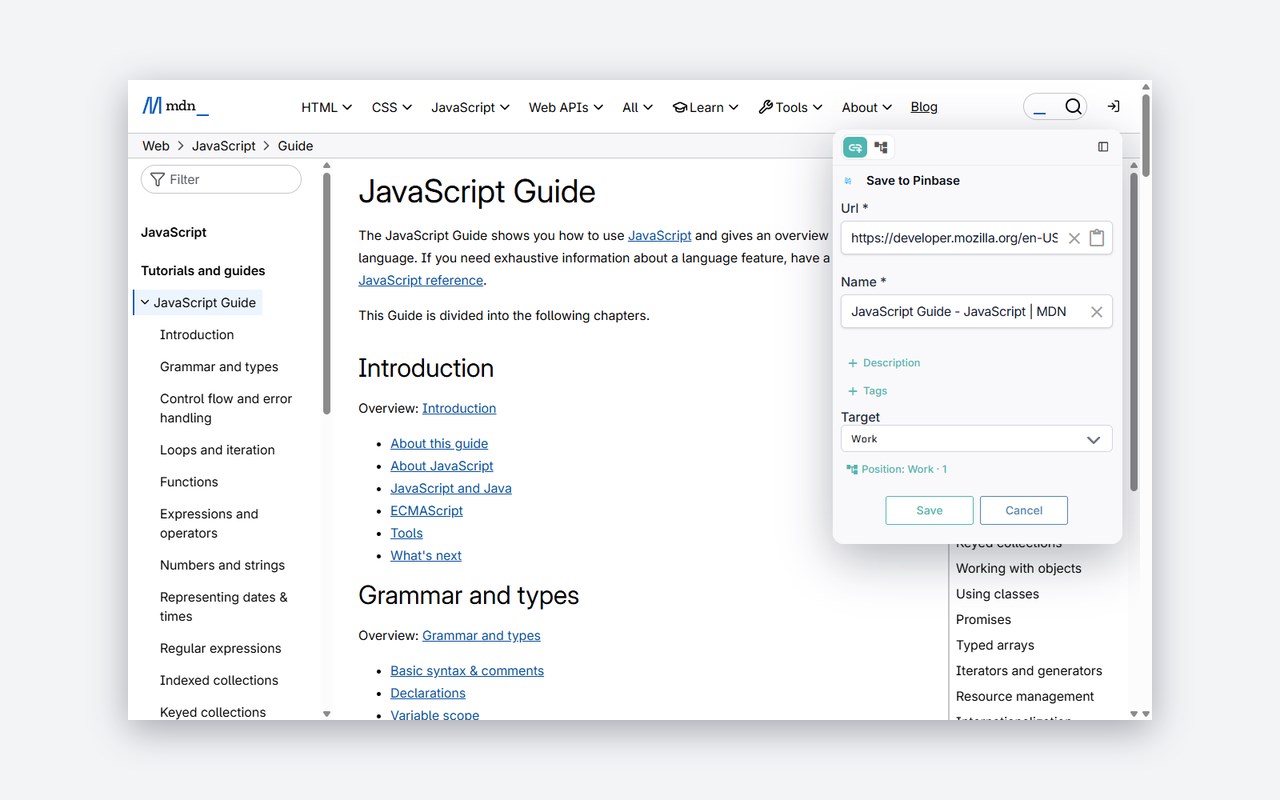Open the Target dropdown showing Work
The image size is (1280, 800).
point(976,439)
